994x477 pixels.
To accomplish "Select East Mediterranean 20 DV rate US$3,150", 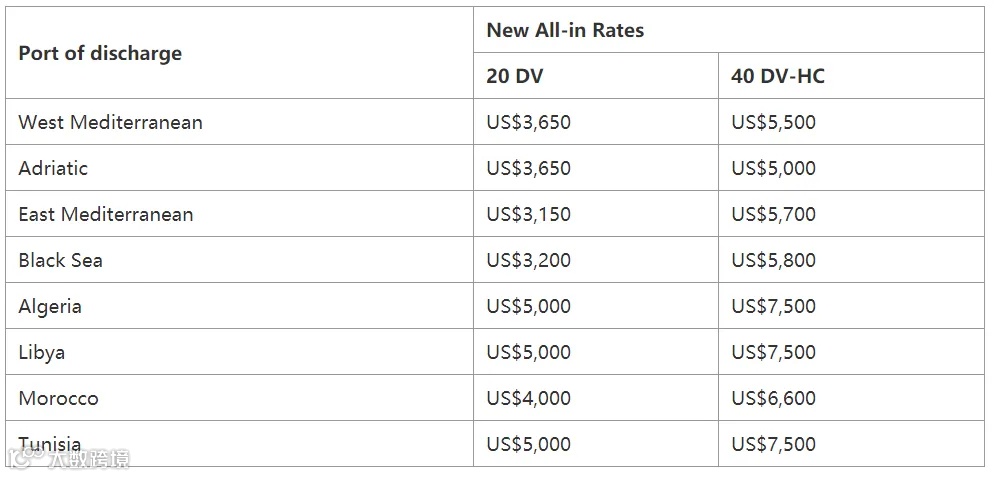I will pyautogui.click(x=528, y=214).
